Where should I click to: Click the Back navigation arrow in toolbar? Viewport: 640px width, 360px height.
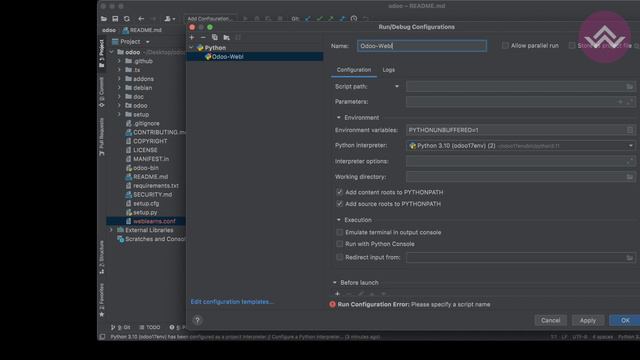(141, 19)
